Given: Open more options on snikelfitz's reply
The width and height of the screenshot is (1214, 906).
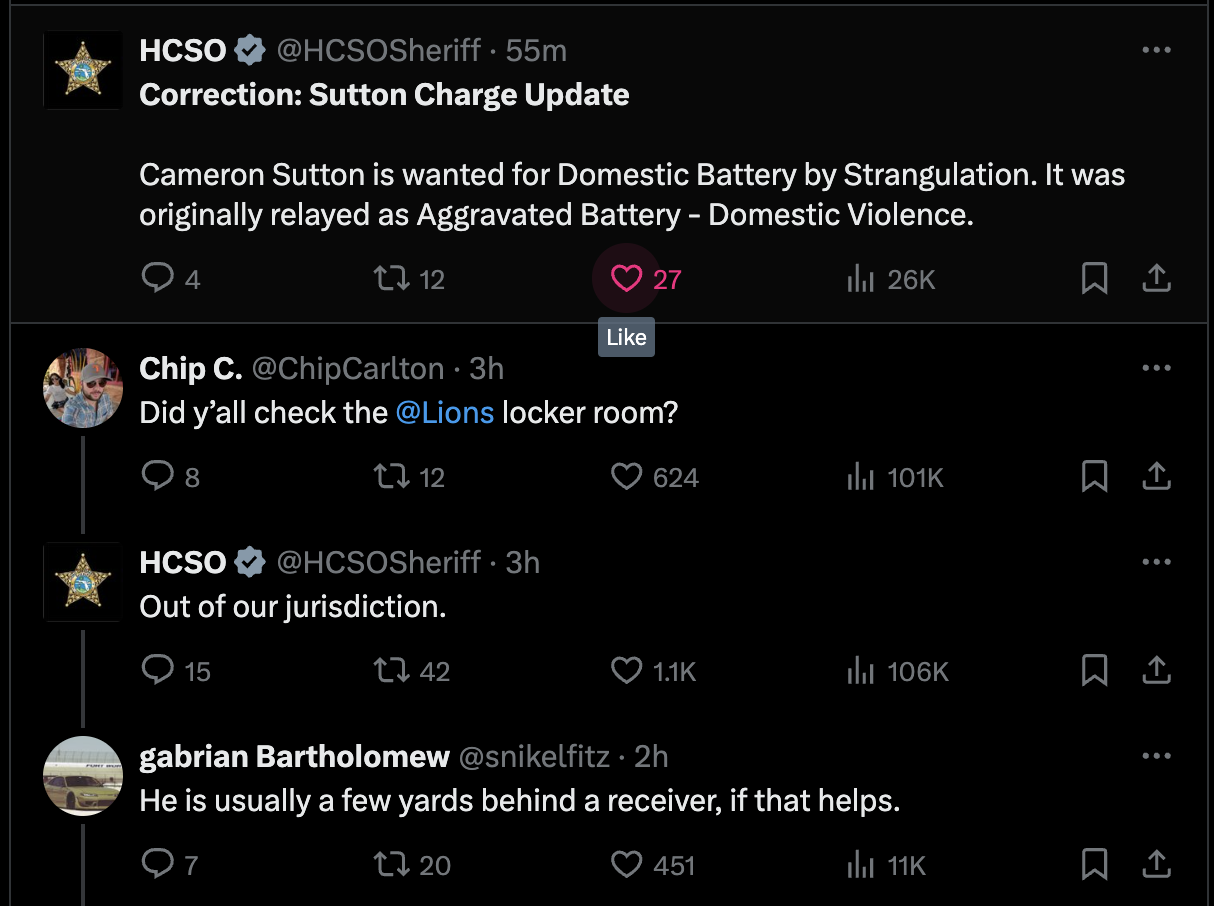Looking at the screenshot, I should (x=1156, y=756).
